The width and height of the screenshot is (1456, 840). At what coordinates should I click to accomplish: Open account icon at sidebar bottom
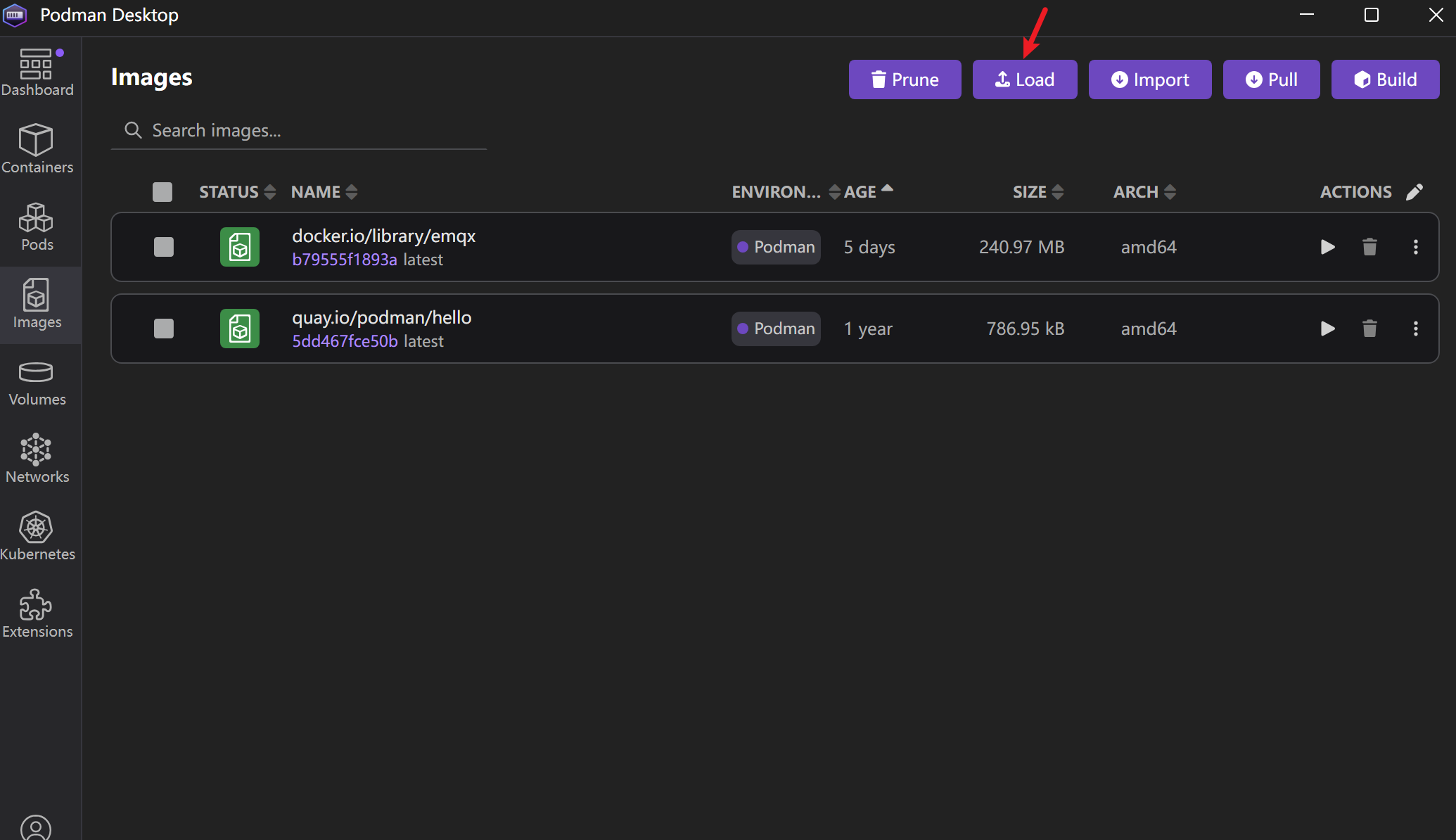[36, 829]
